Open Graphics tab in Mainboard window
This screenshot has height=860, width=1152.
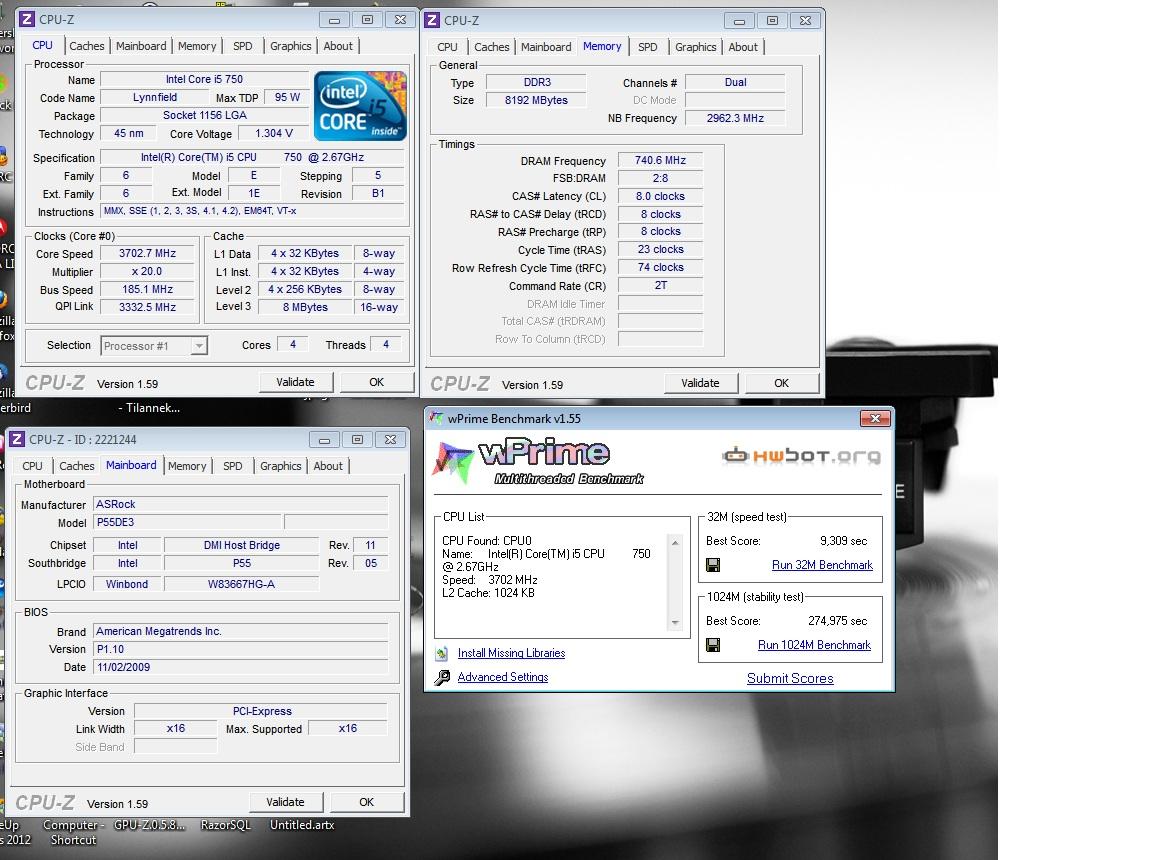(x=281, y=466)
